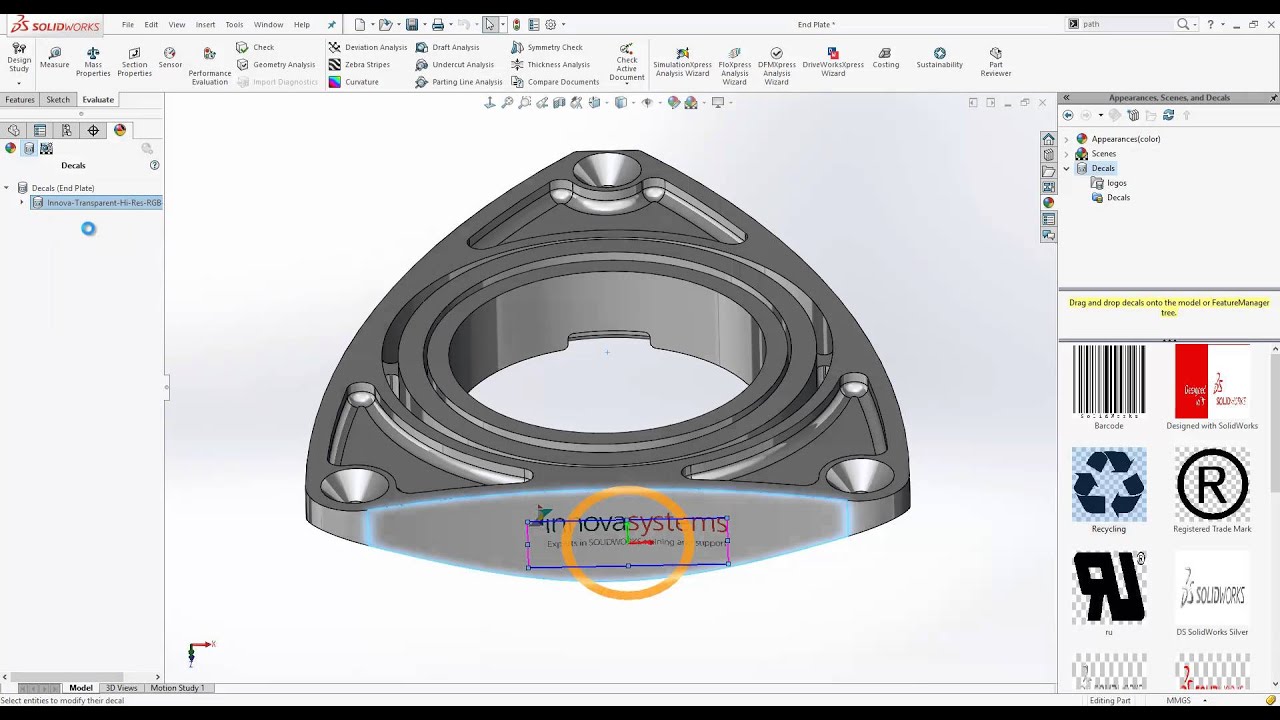Screen dimensions: 1280x720
Task: Run Performance Evaluation
Action: click(209, 66)
